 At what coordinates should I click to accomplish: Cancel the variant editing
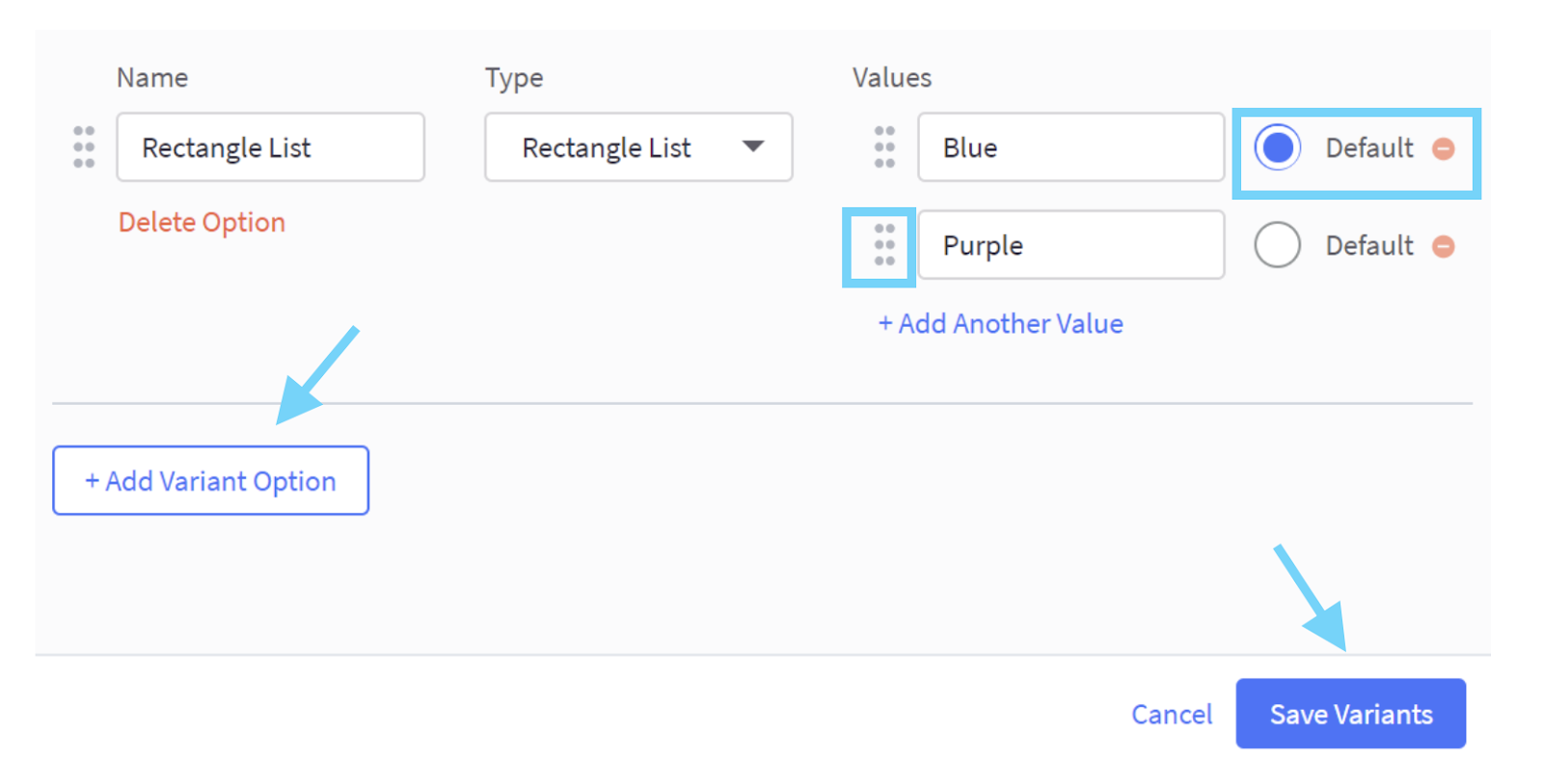(1172, 715)
